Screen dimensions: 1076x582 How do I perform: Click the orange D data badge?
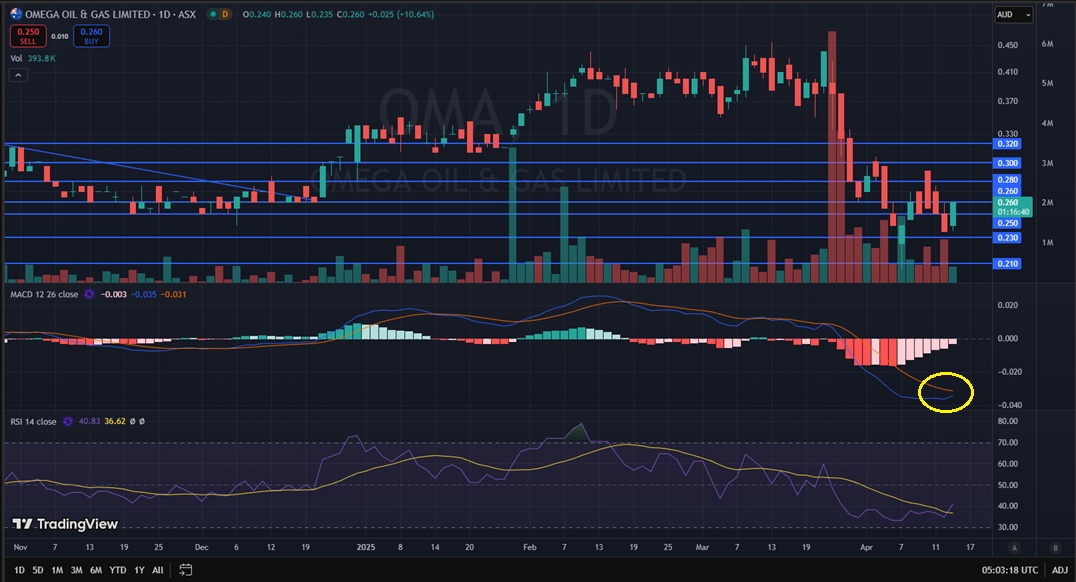pyautogui.click(x=224, y=14)
